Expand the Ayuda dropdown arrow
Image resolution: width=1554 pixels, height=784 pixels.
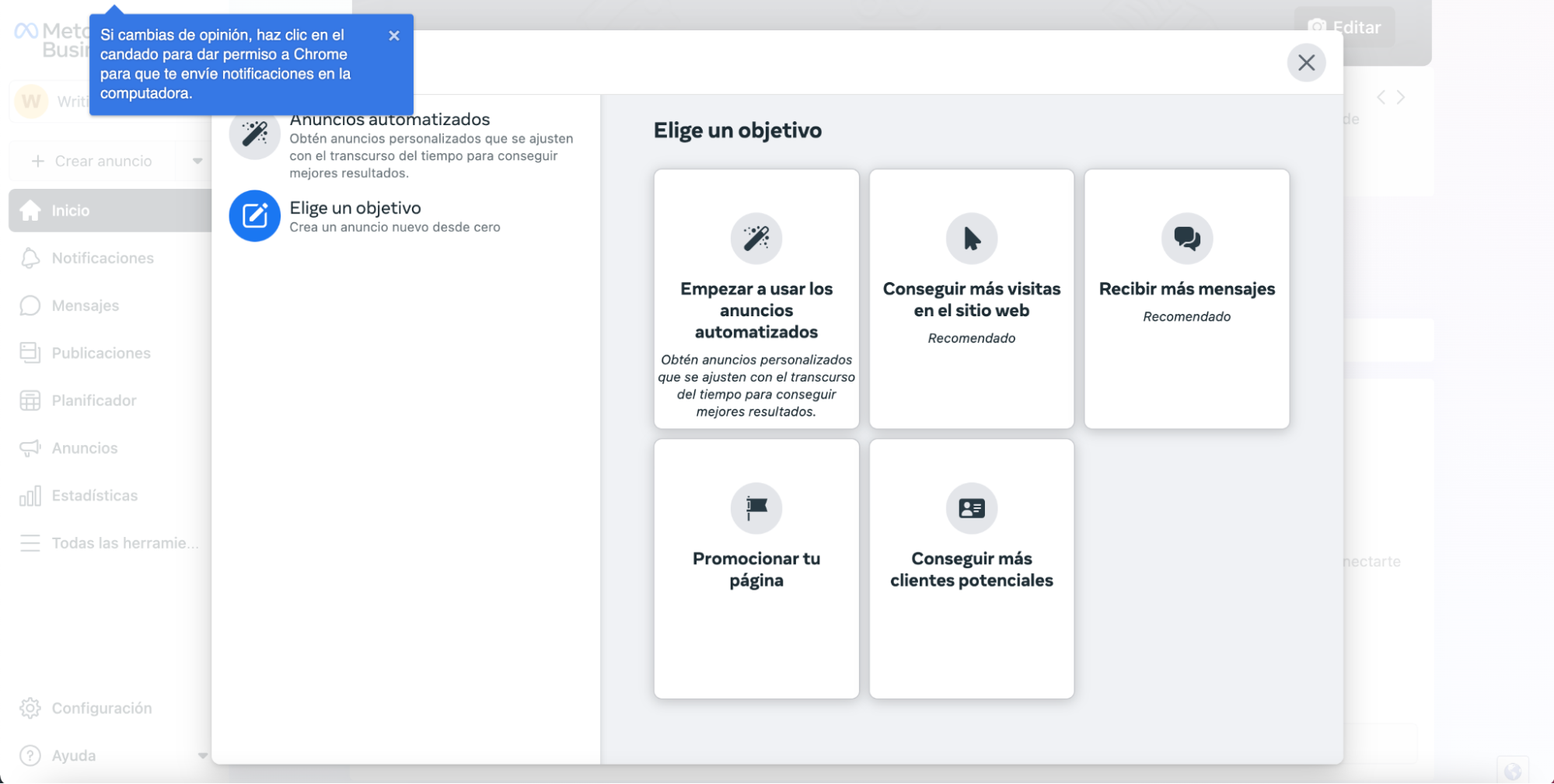[202, 755]
